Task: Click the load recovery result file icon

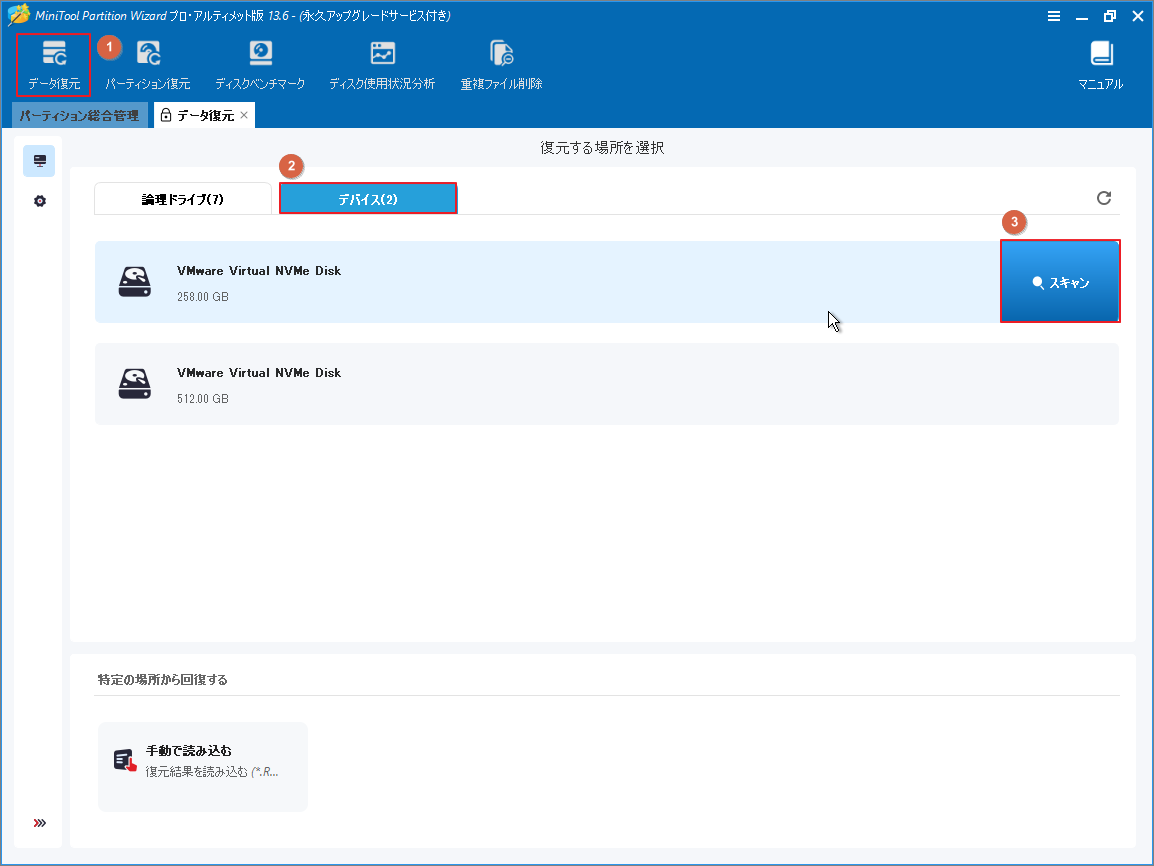Action: click(x=125, y=761)
